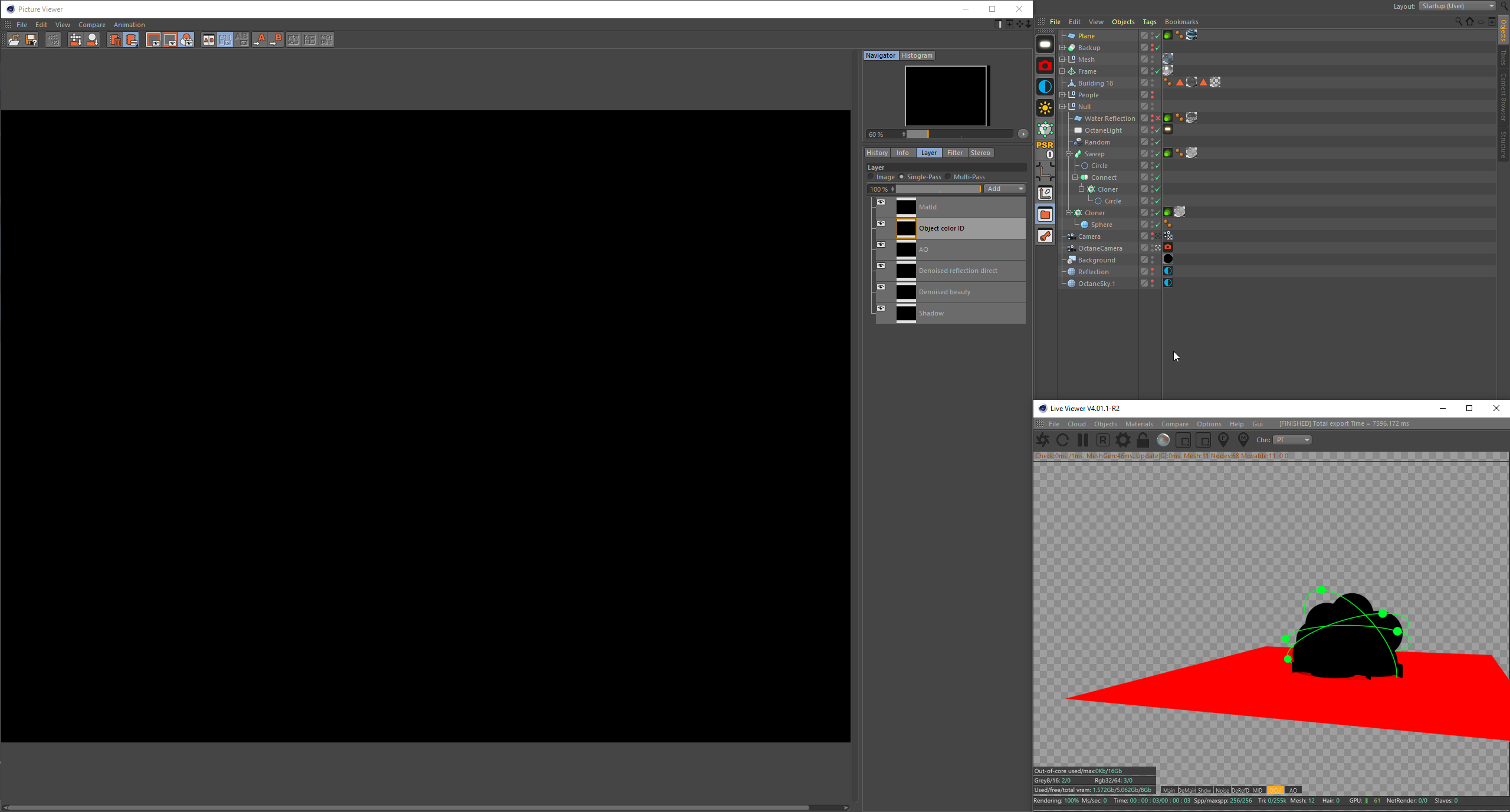Open the Add blend mode dropdown
This screenshot has width=1510, height=812.
(1006, 189)
